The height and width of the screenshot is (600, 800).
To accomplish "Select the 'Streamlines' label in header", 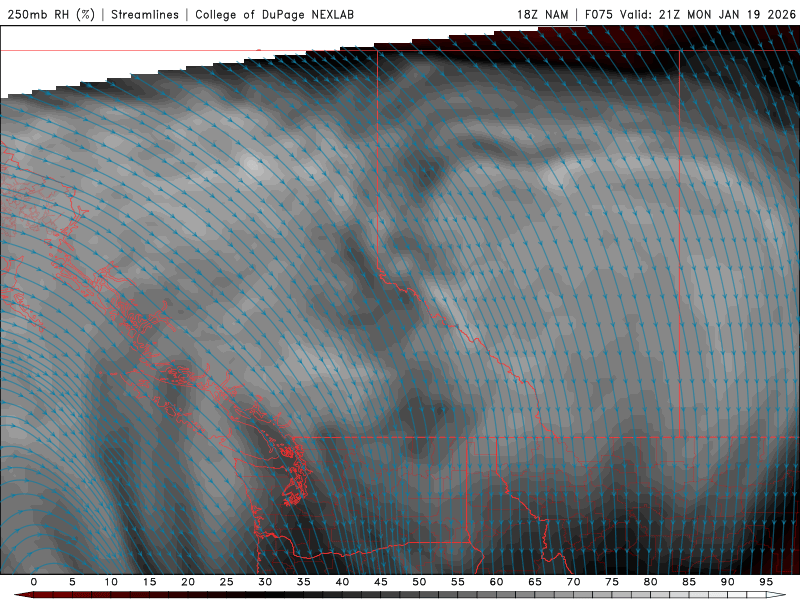I will [145, 15].
